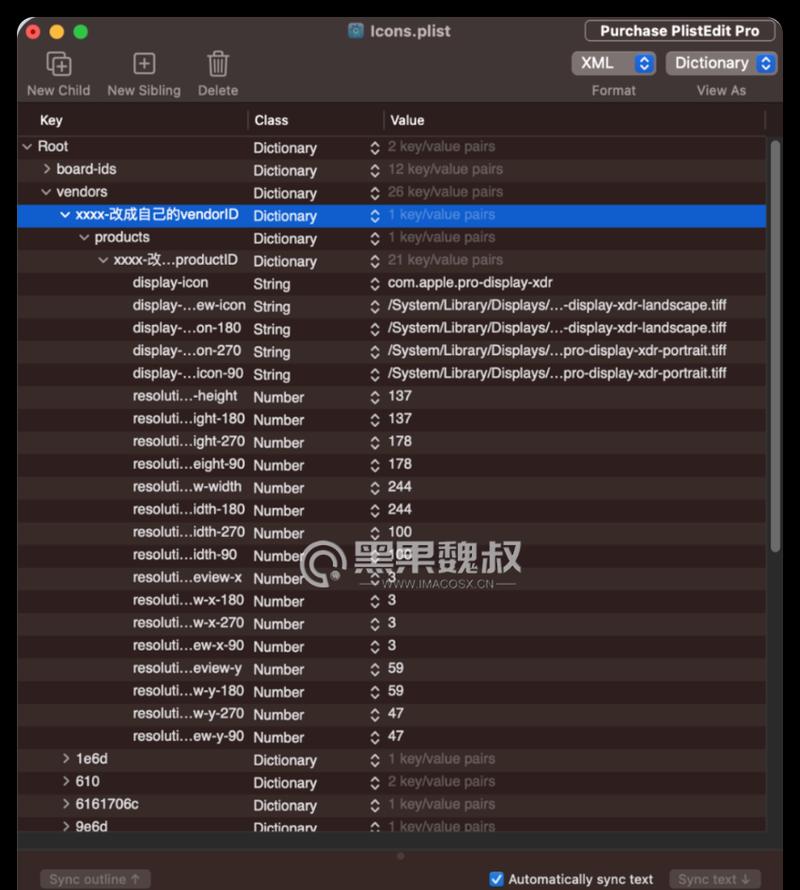Click the Icons.plist document title icon
800x890 pixels.
356,31
